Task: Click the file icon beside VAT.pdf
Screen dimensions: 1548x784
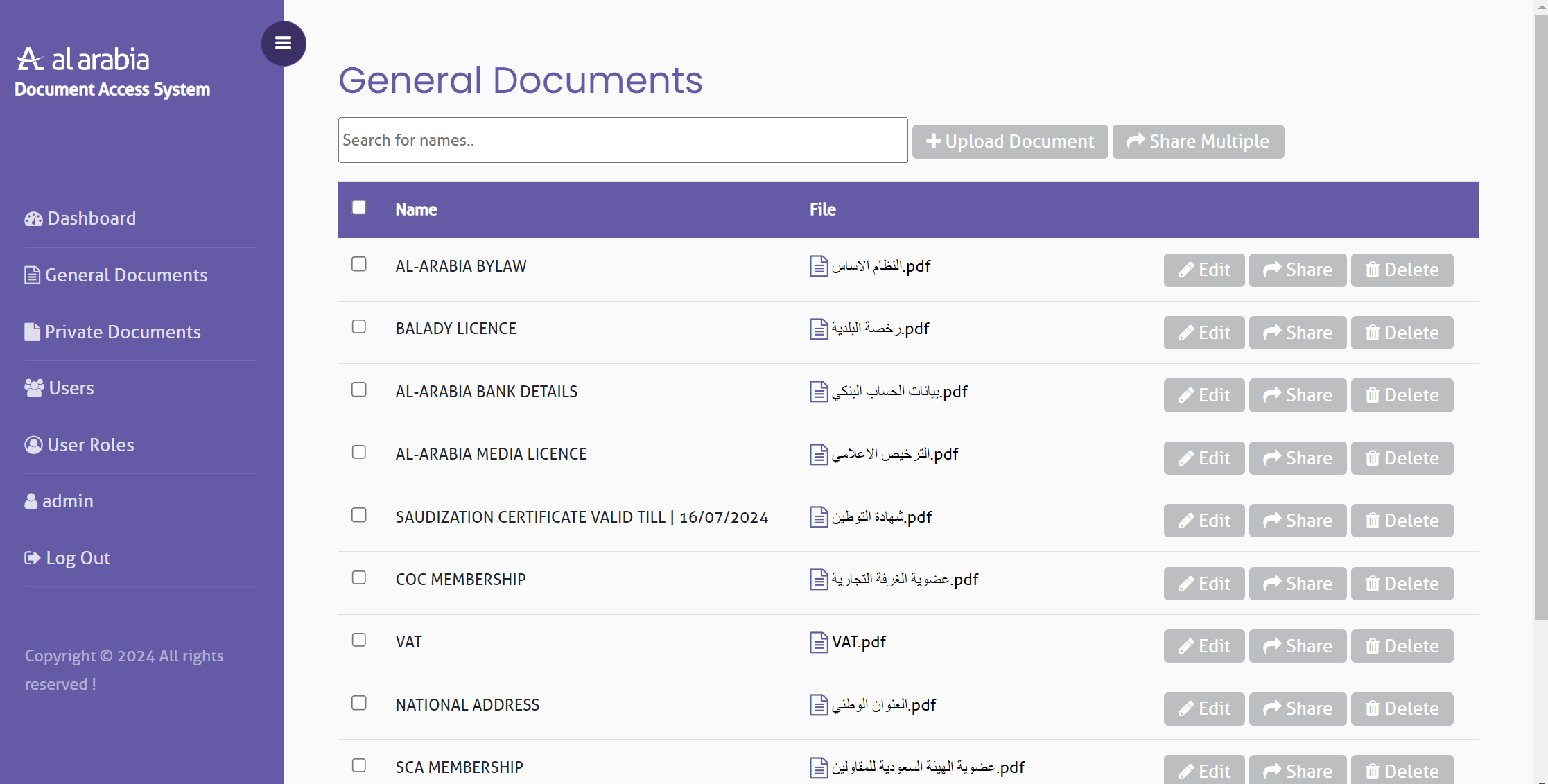Action: [819, 643]
